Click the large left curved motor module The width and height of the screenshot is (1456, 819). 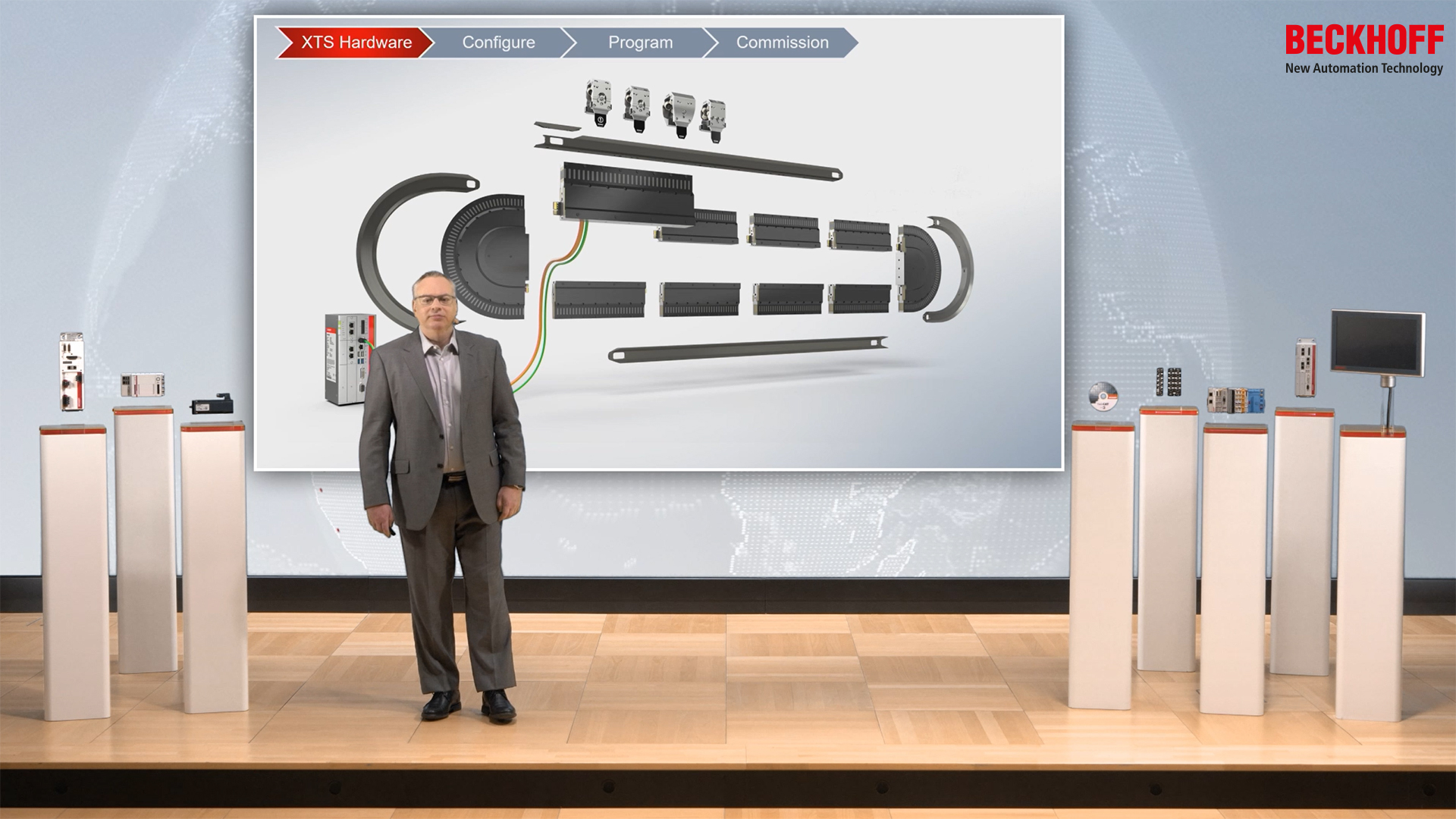coord(485,256)
